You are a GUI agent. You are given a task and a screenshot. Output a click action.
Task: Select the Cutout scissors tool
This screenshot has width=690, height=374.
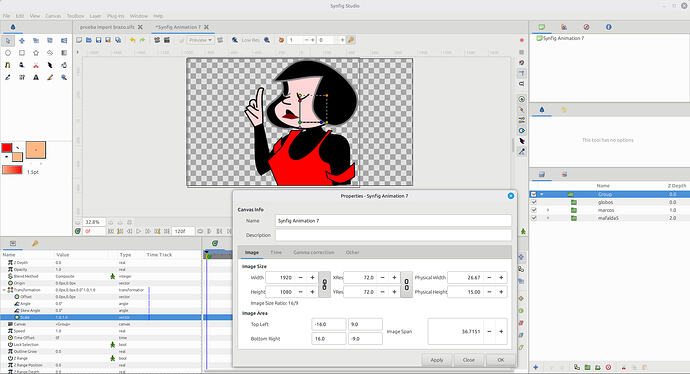coord(36,65)
